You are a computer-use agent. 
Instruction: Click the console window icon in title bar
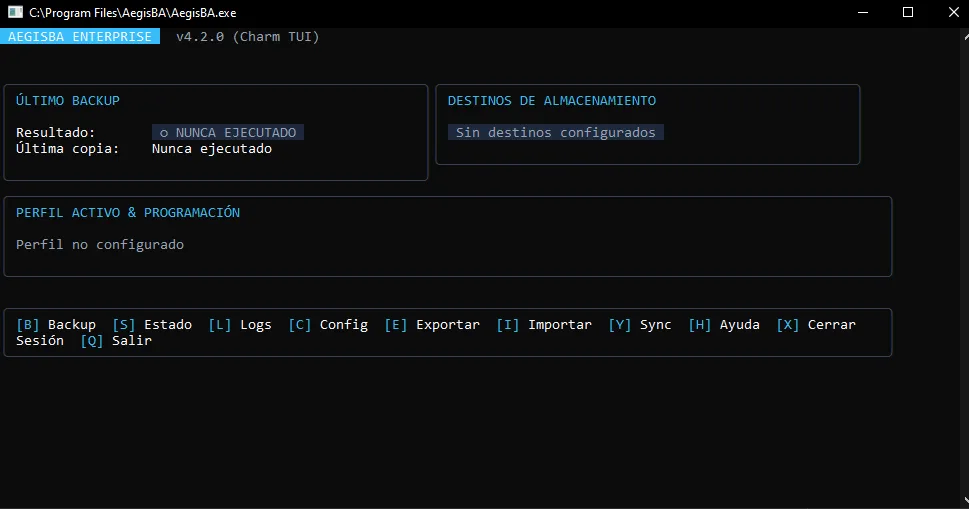(15, 12)
